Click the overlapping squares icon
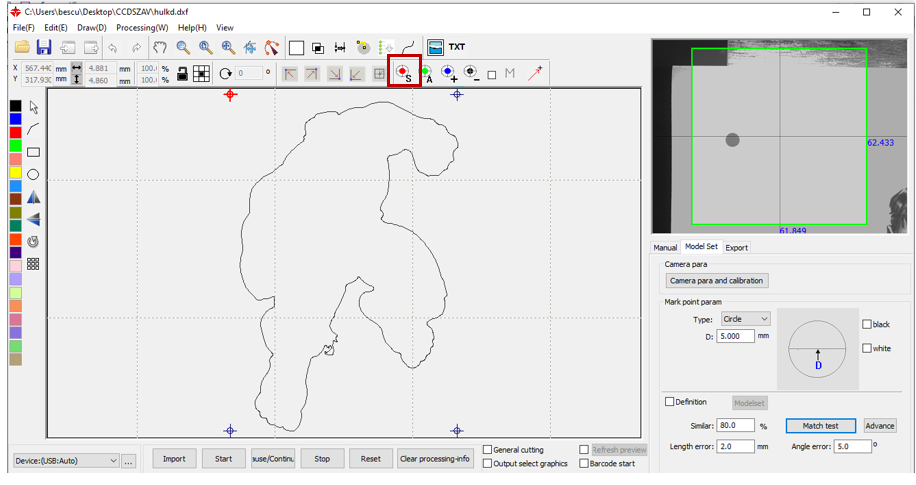The height and width of the screenshot is (485, 916). tap(318, 48)
